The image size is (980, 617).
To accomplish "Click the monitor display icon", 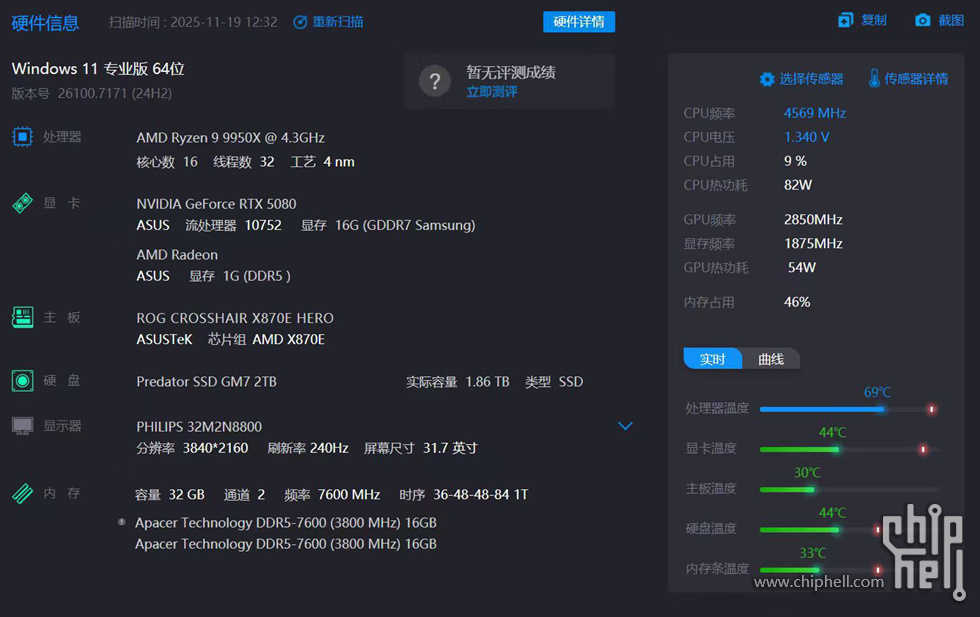I will point(22,426).
